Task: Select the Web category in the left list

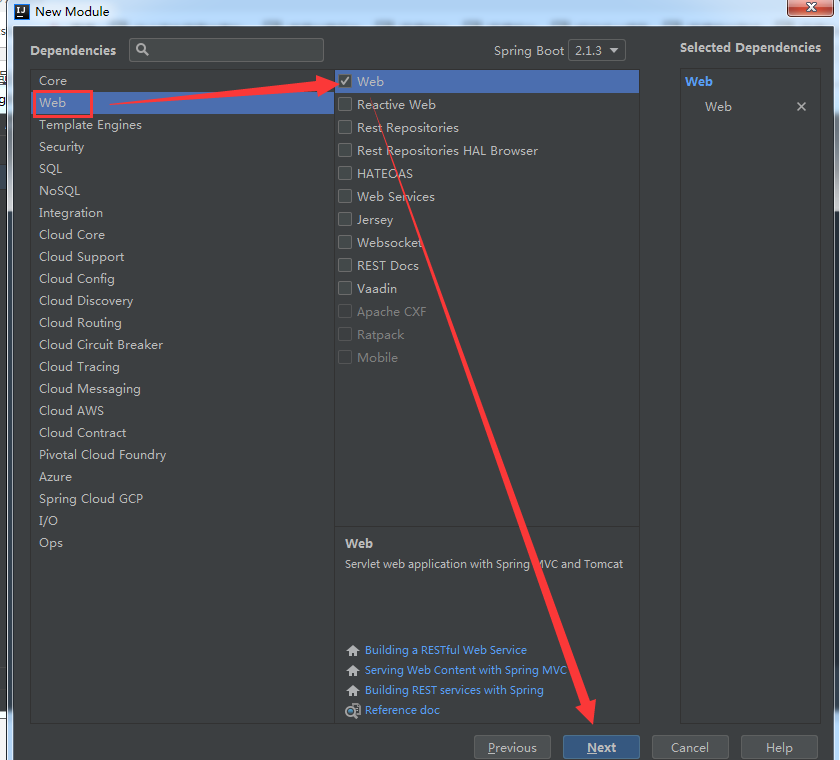Action: coord(182,102)
